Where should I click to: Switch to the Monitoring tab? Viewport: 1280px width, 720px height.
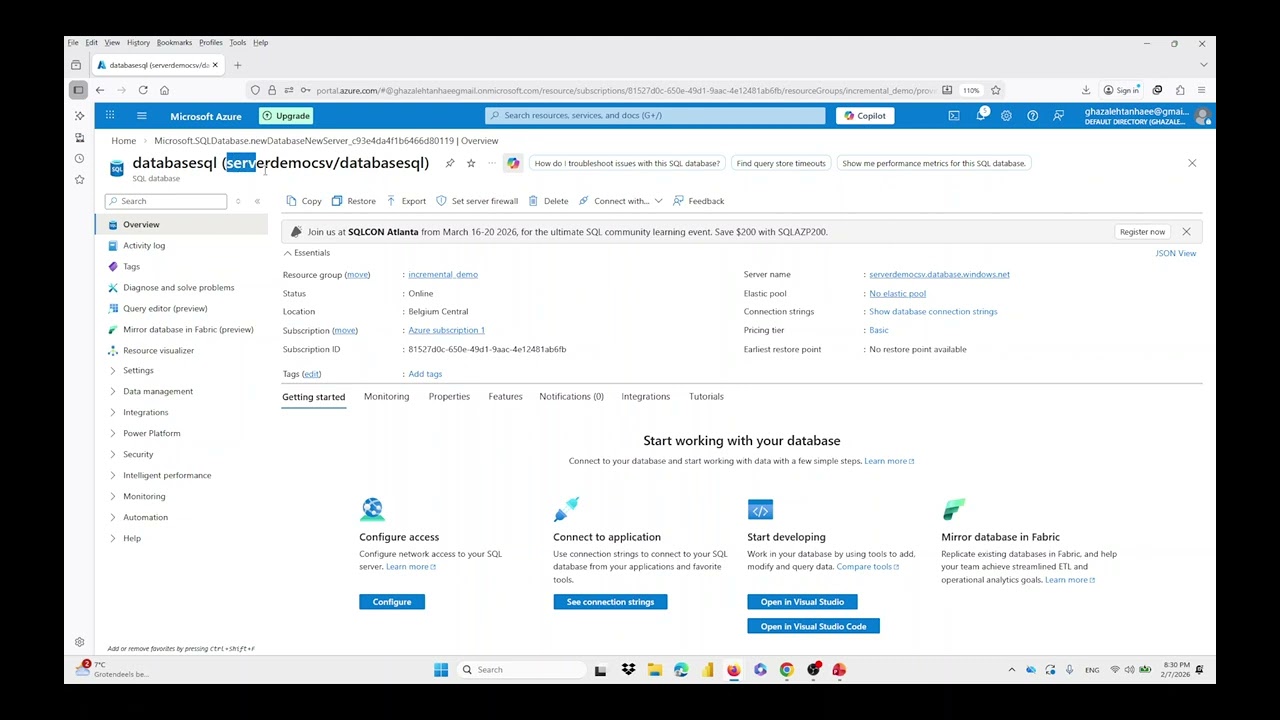[386, 397]
